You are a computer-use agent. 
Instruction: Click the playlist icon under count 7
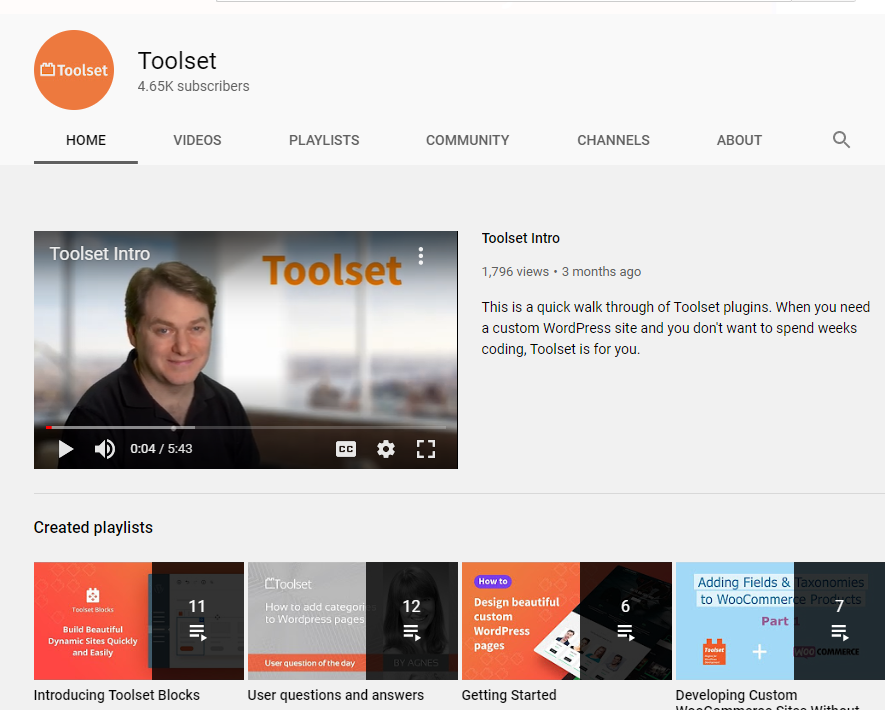click(840, 632)
